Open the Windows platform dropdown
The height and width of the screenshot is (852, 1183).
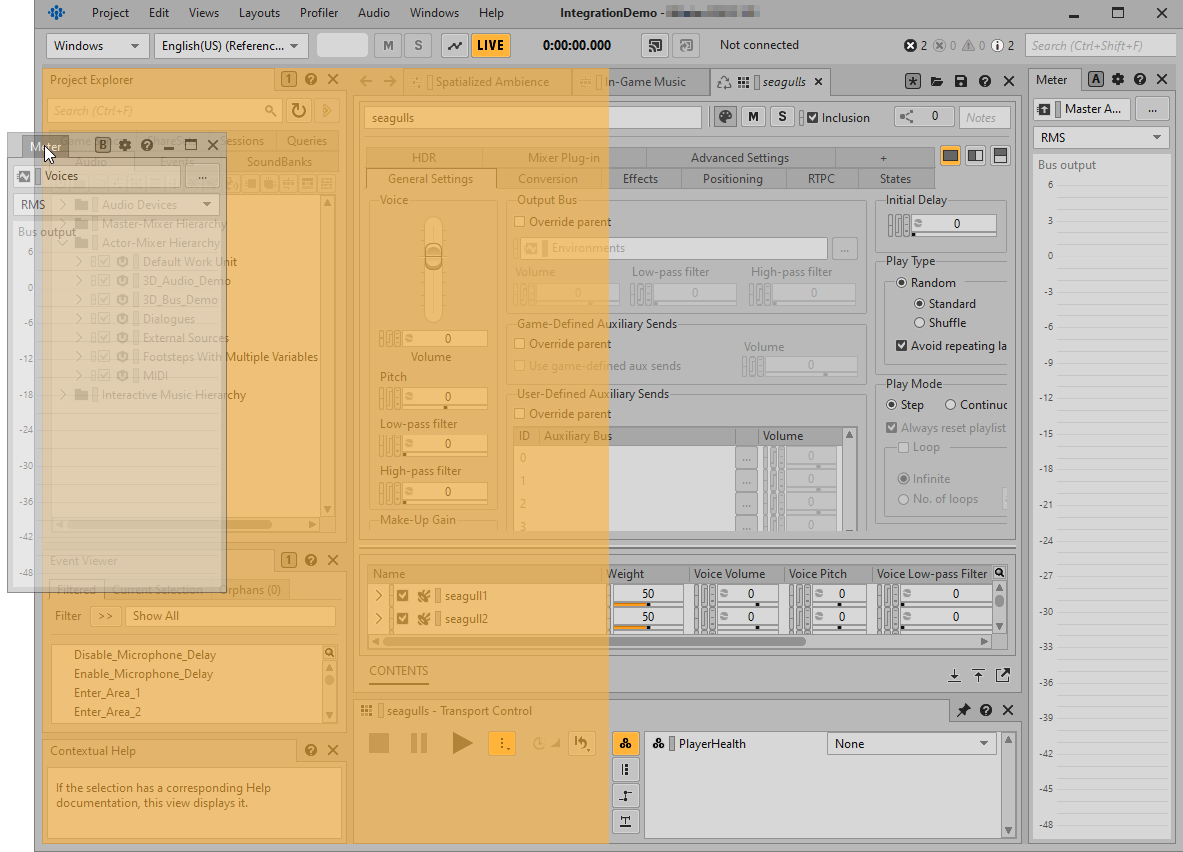pos(97,45)
